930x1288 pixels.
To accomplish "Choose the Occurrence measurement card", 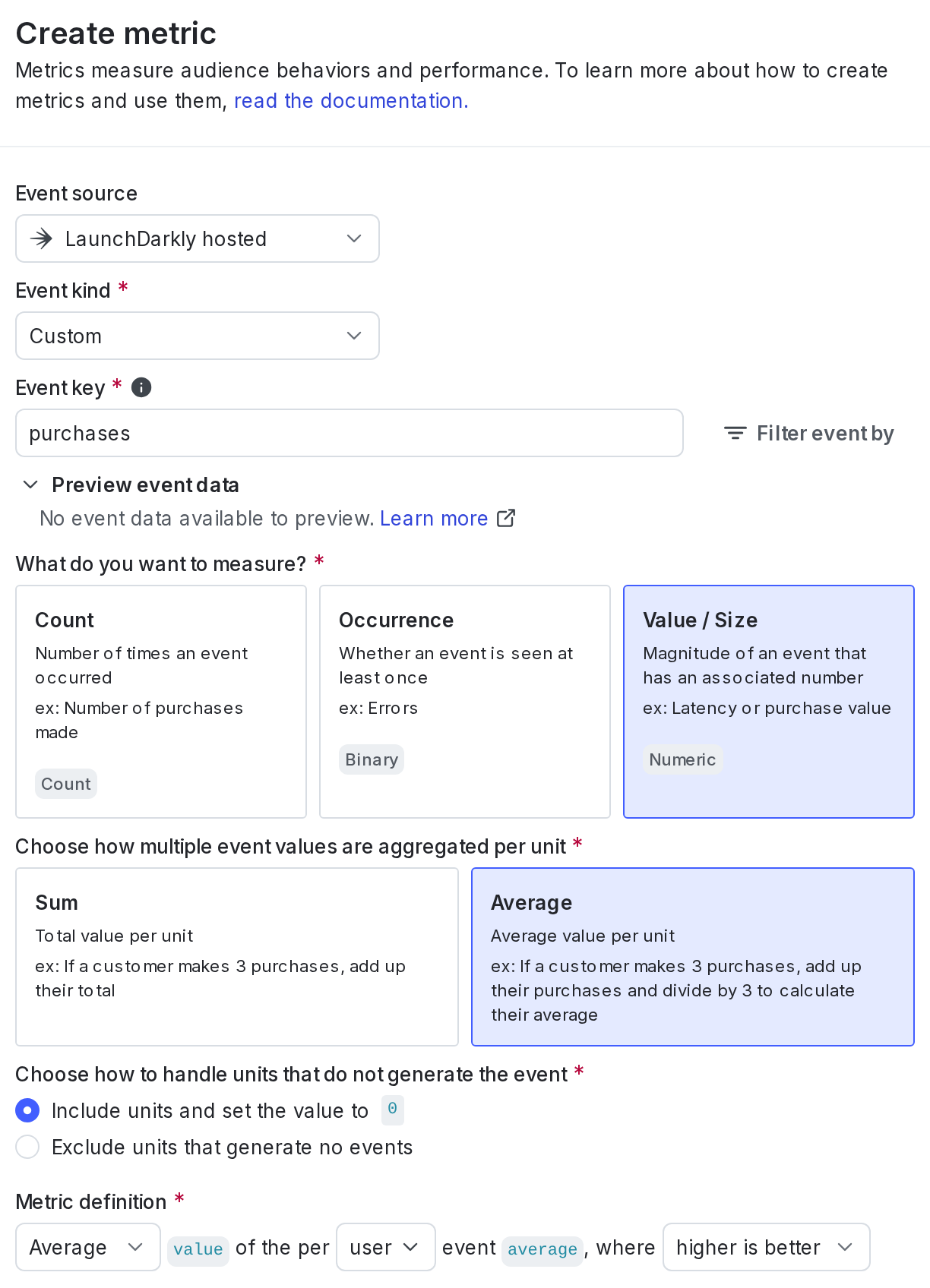I will click(x=465, y=702).
